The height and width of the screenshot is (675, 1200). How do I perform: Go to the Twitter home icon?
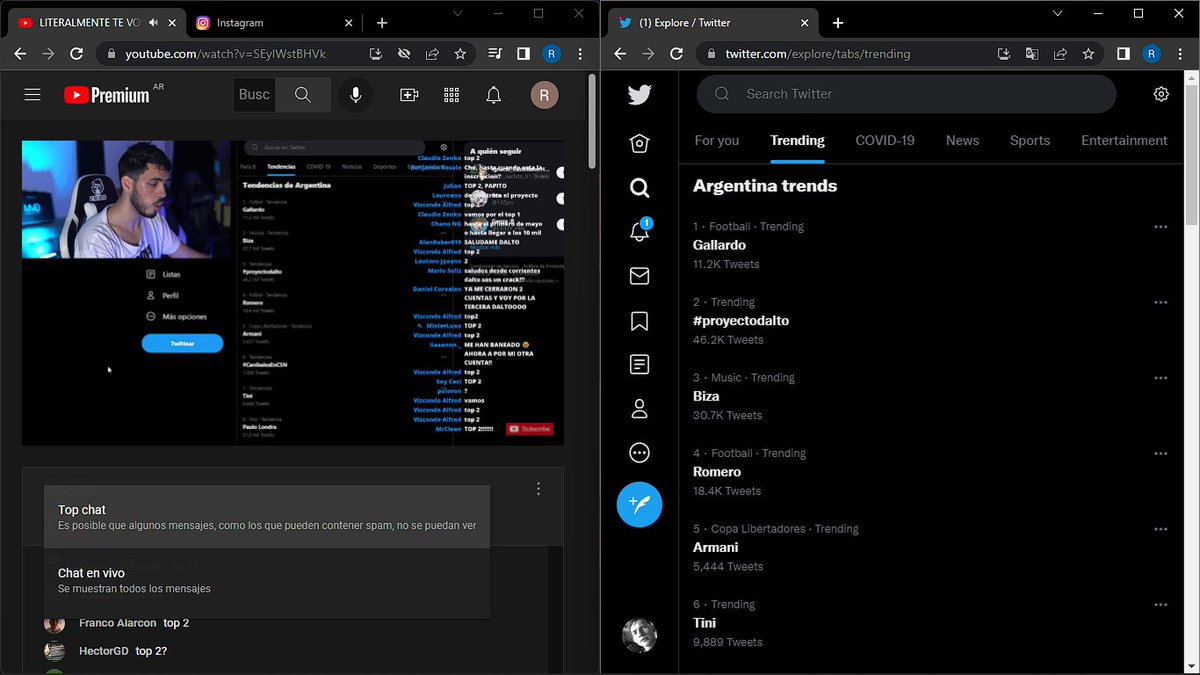coord(640,143)
